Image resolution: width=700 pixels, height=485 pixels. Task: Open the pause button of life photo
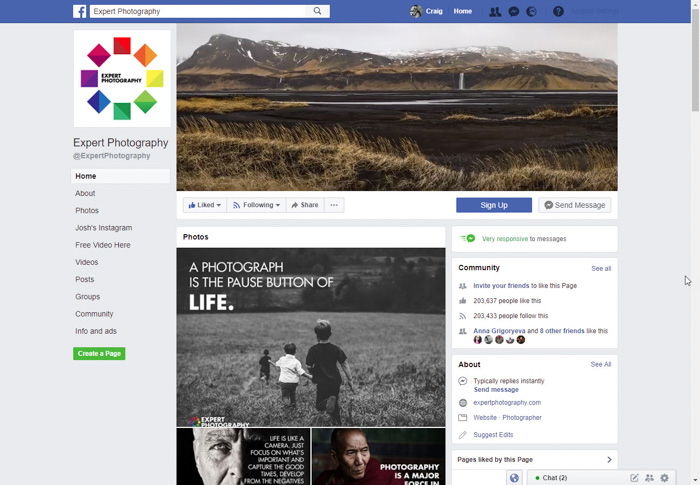tap(311, 337)
